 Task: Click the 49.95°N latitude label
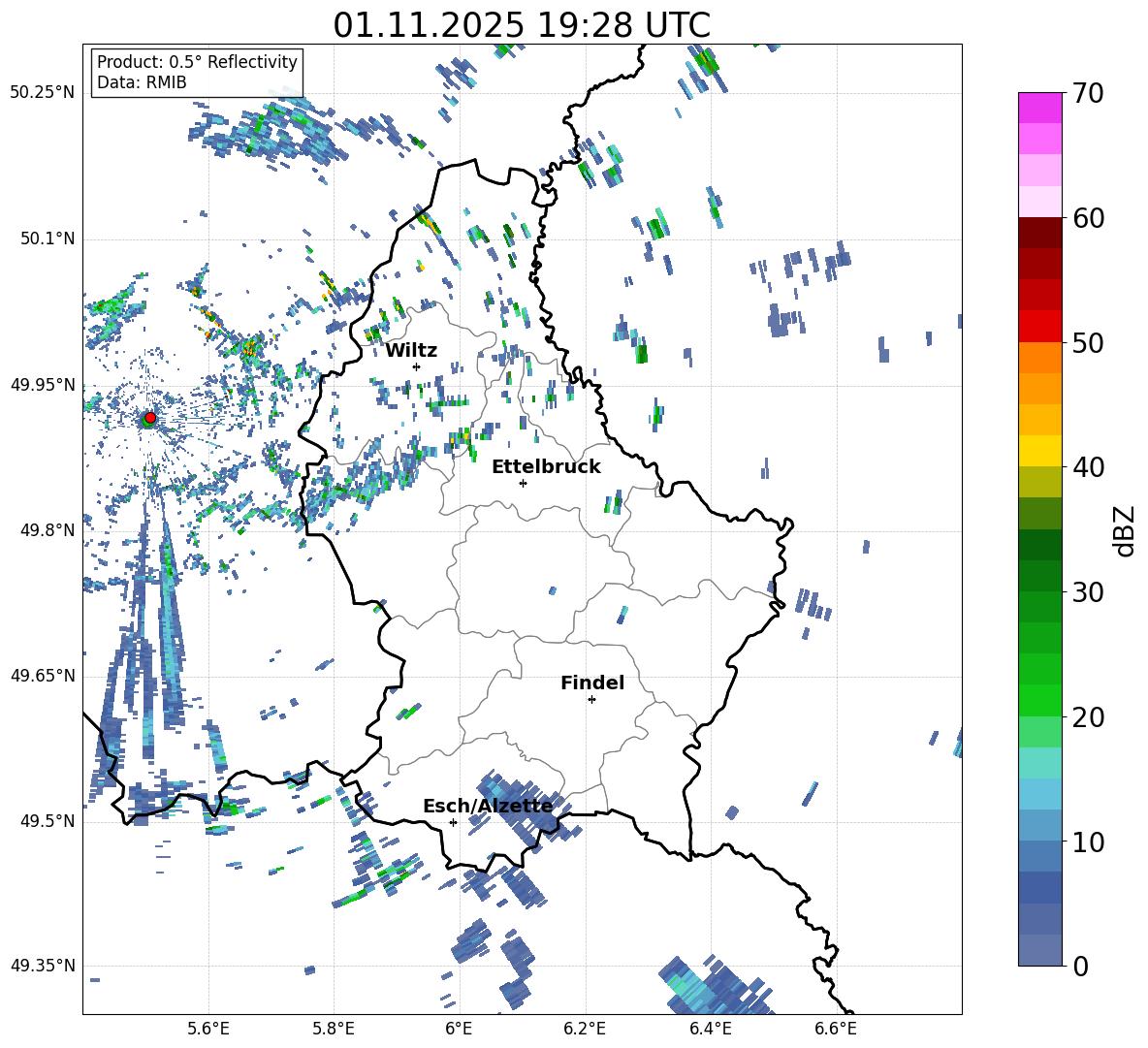(x=43, y=385)
